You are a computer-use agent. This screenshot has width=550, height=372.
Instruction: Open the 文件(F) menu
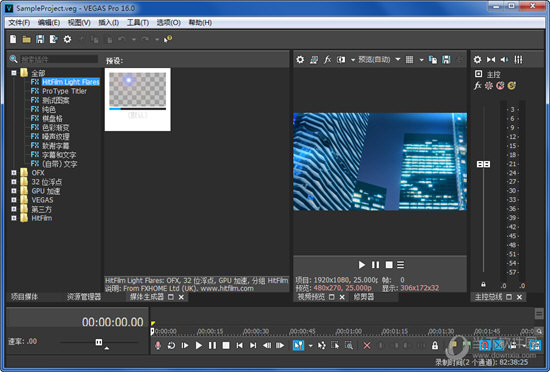[x=19, y=23]
